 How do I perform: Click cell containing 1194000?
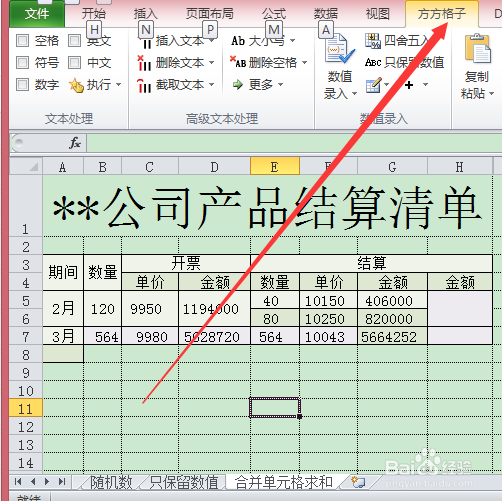click(214, 309)
